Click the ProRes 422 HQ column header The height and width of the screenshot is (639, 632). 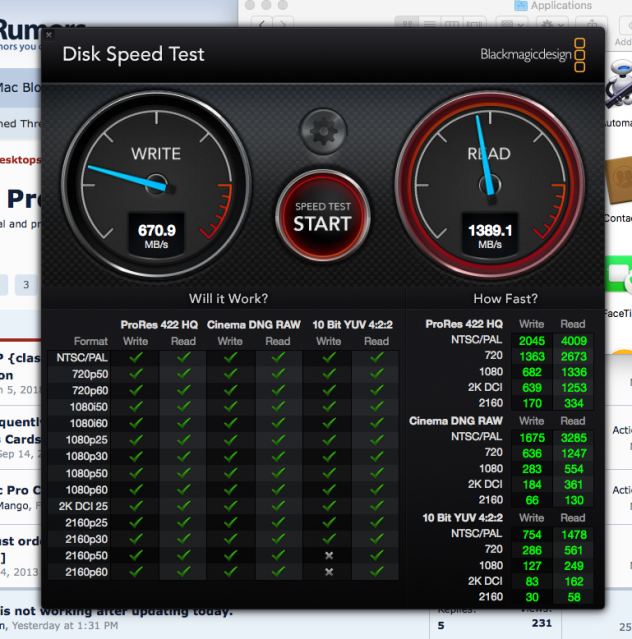pos(159,325)
